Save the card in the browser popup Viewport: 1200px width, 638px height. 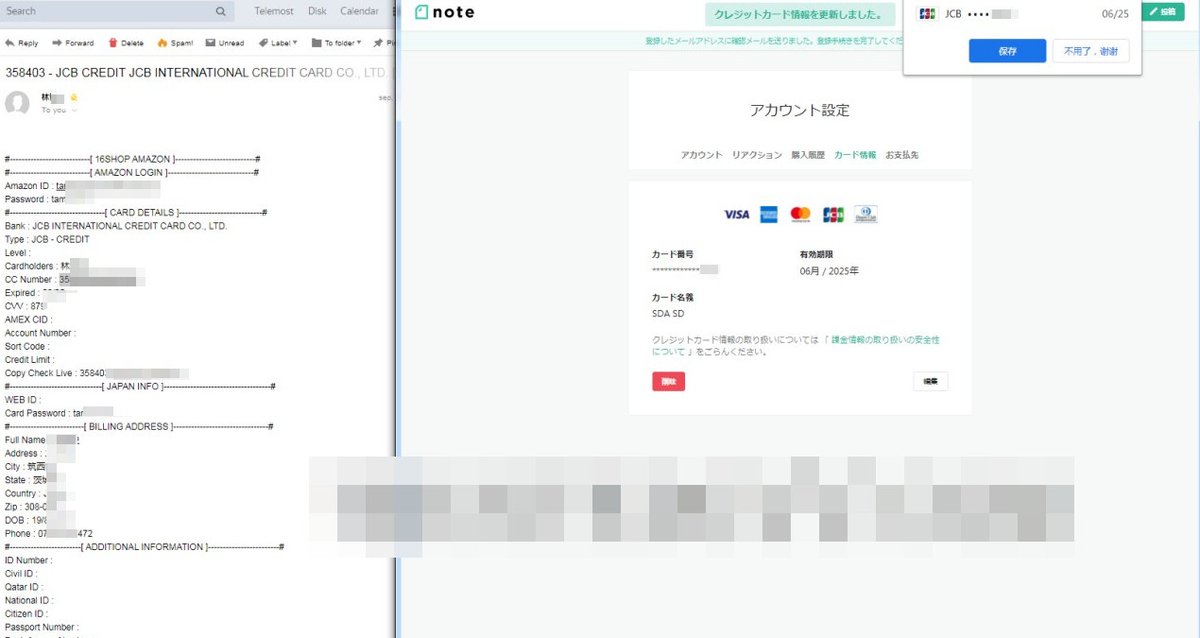[1007, 51]
